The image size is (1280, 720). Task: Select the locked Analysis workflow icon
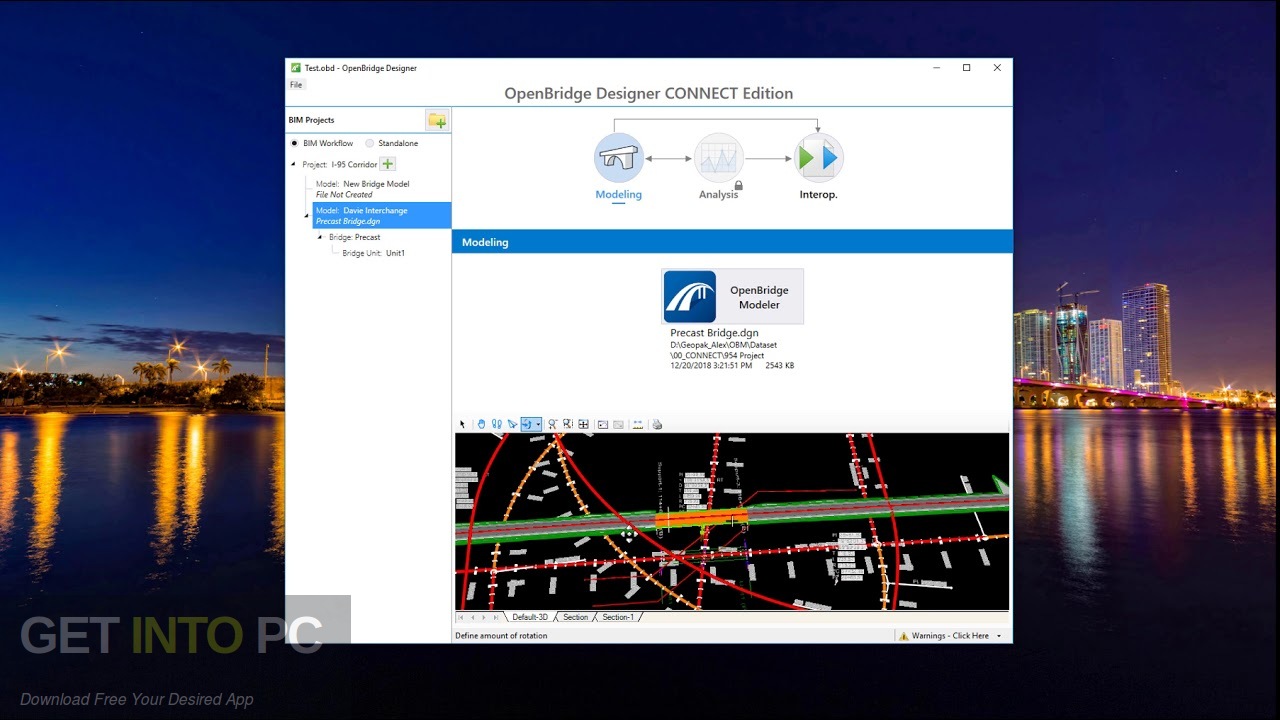(x=719, y=158)
